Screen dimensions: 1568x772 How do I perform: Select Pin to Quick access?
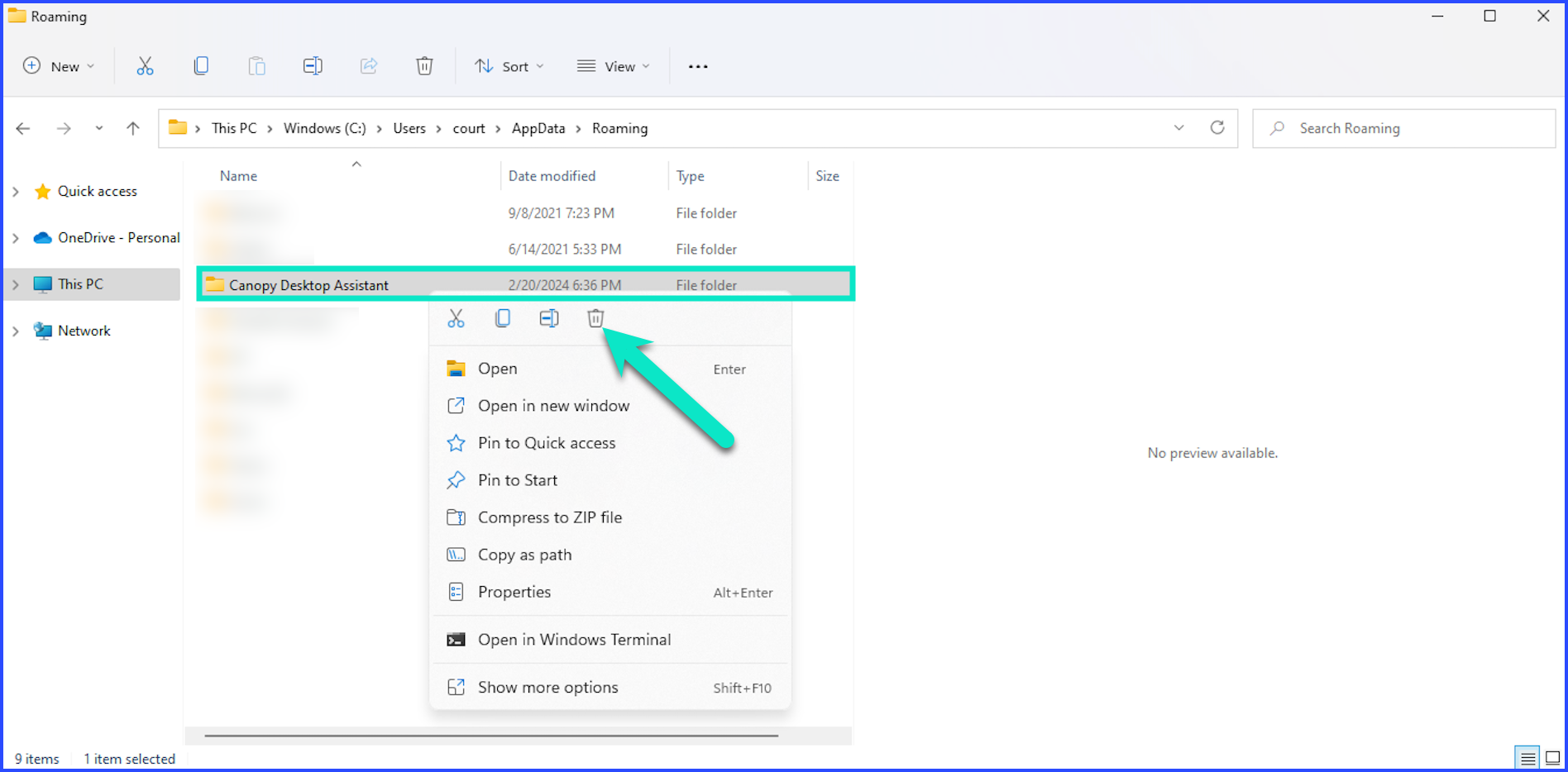click(x=610, y=443)
